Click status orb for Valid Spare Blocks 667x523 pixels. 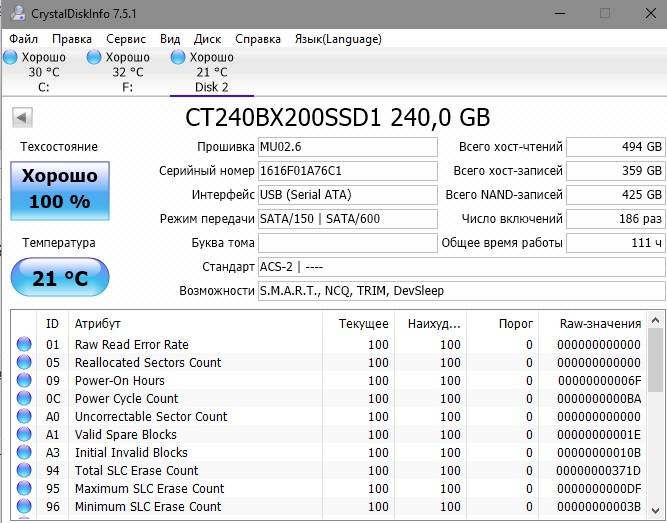(24, 435)
